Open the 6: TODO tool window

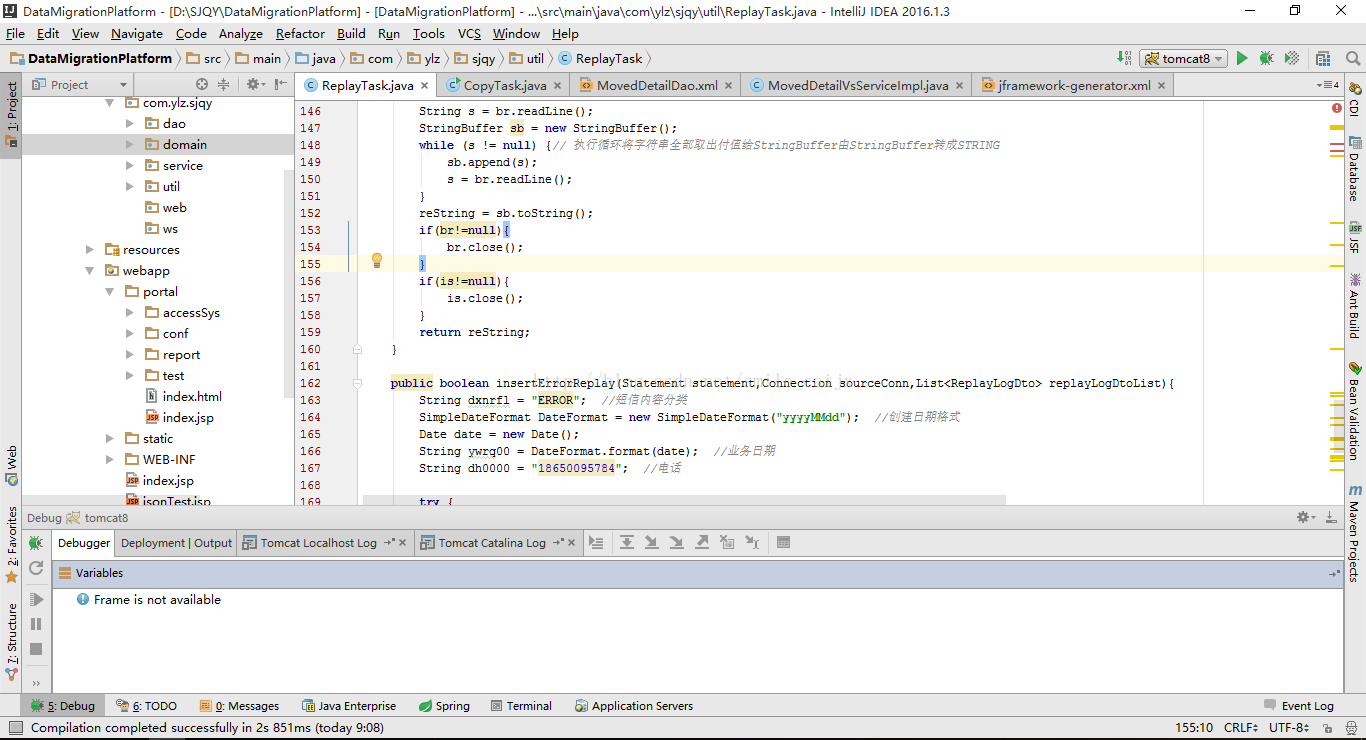146,706
